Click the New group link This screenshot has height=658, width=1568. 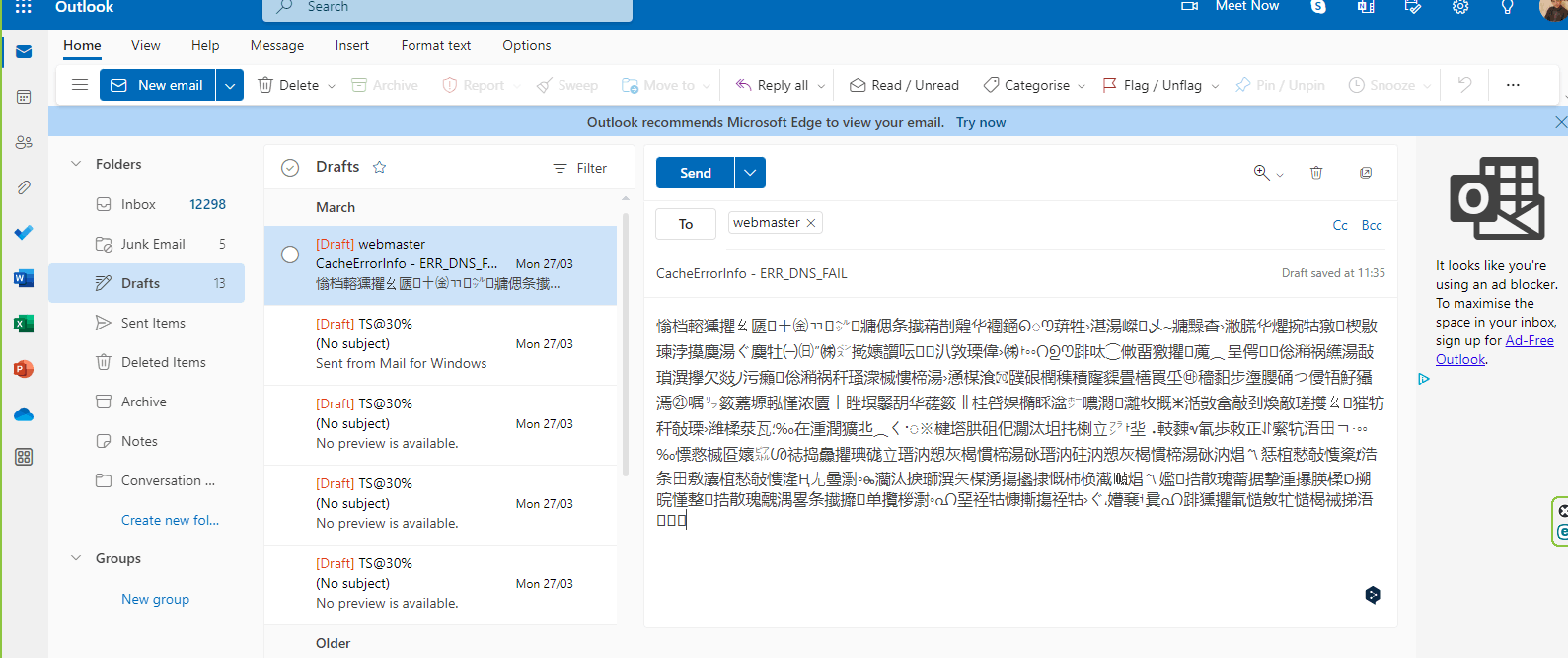click(155, 599)
